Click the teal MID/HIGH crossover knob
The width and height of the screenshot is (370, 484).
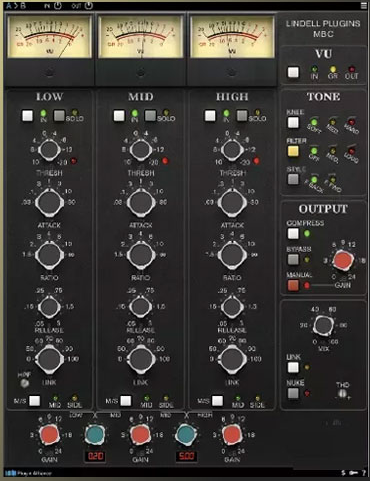pos(186,435)
